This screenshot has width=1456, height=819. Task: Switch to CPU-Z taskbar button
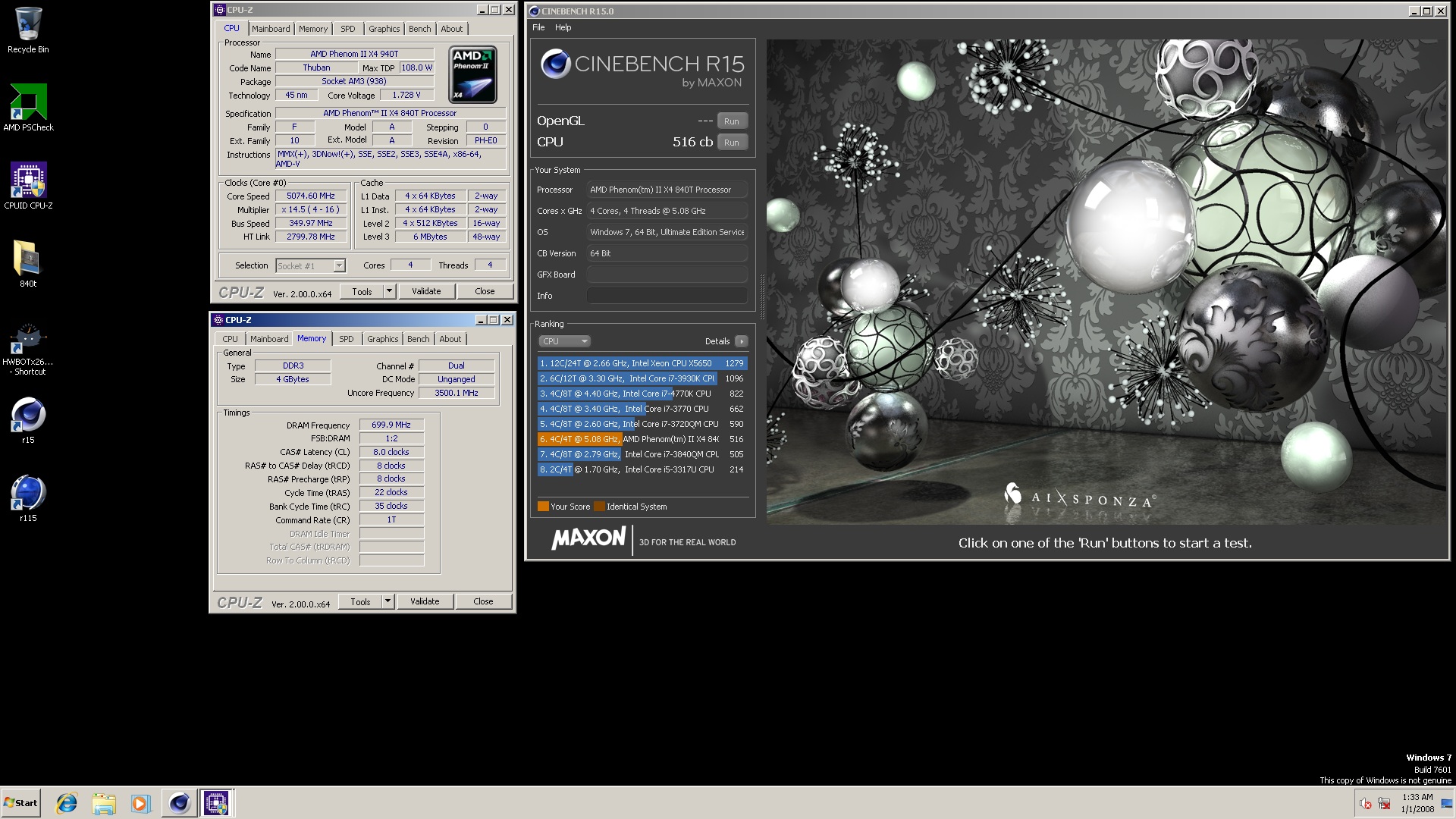tap(216, 803)
